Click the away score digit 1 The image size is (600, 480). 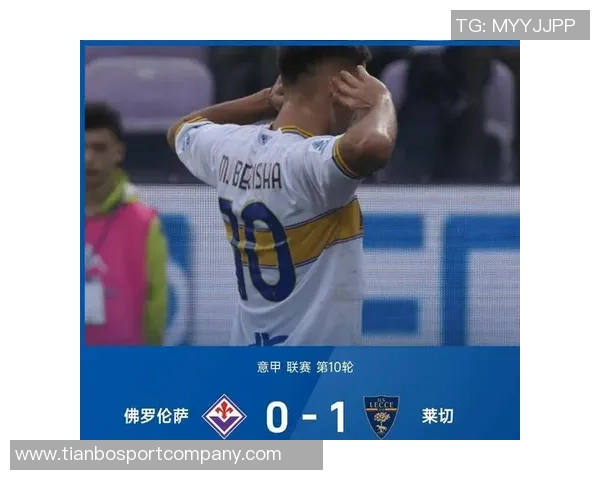(338, 417)
